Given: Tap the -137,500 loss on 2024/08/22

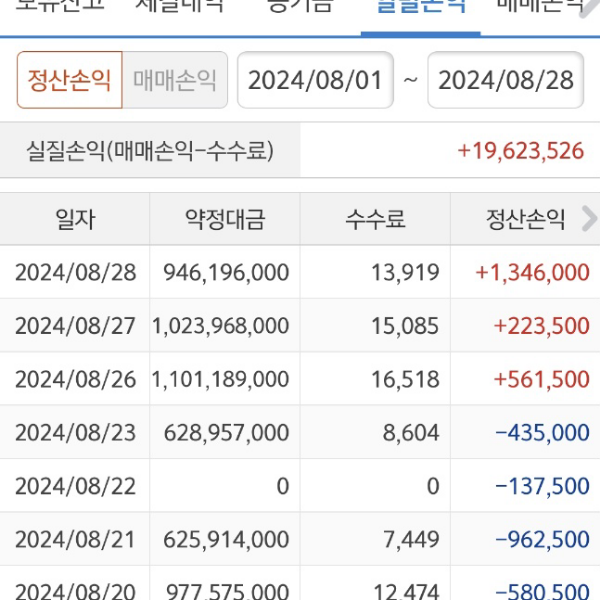Looking at the screenshot, I should (x=543, y=486).
